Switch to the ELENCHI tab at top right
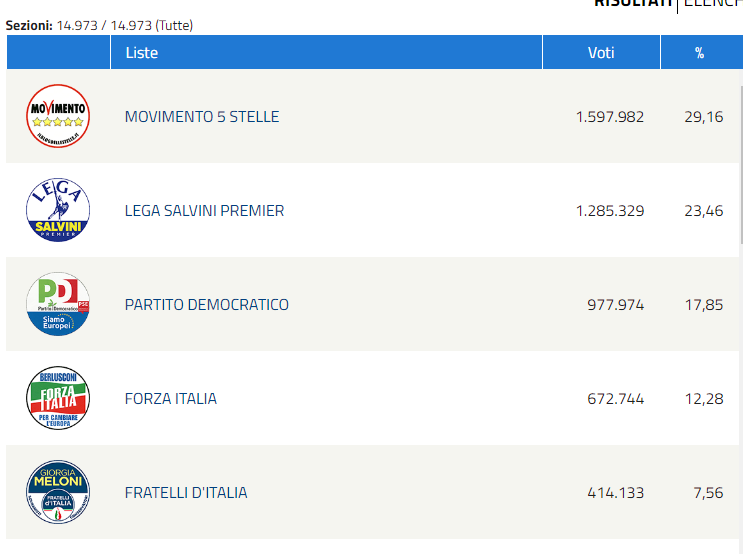 [713, 3]
